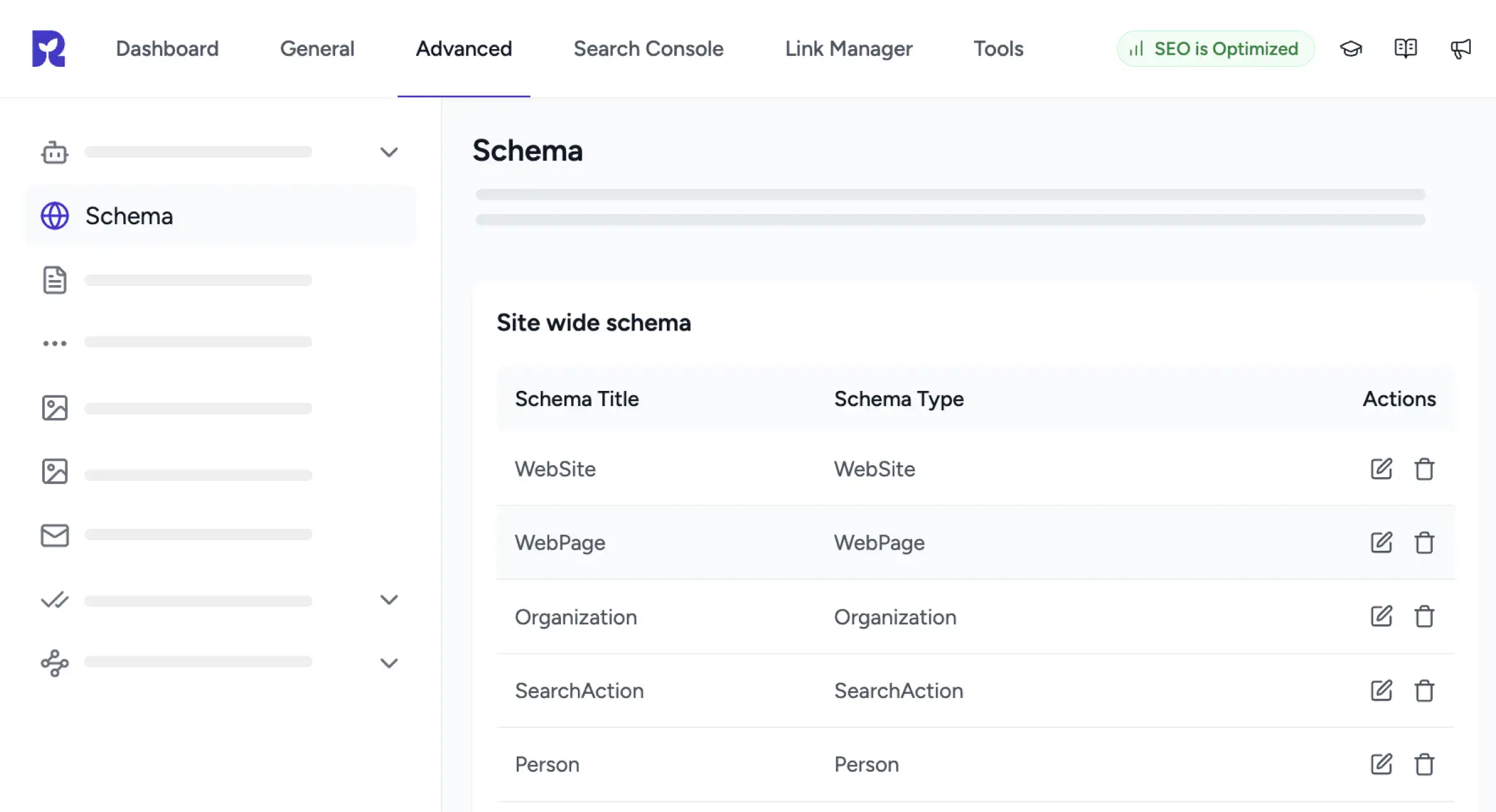Viewport: 1496px width, 812px height.
Task: Click the Rank Math logo icon
Action: click(x=48, y=48)
